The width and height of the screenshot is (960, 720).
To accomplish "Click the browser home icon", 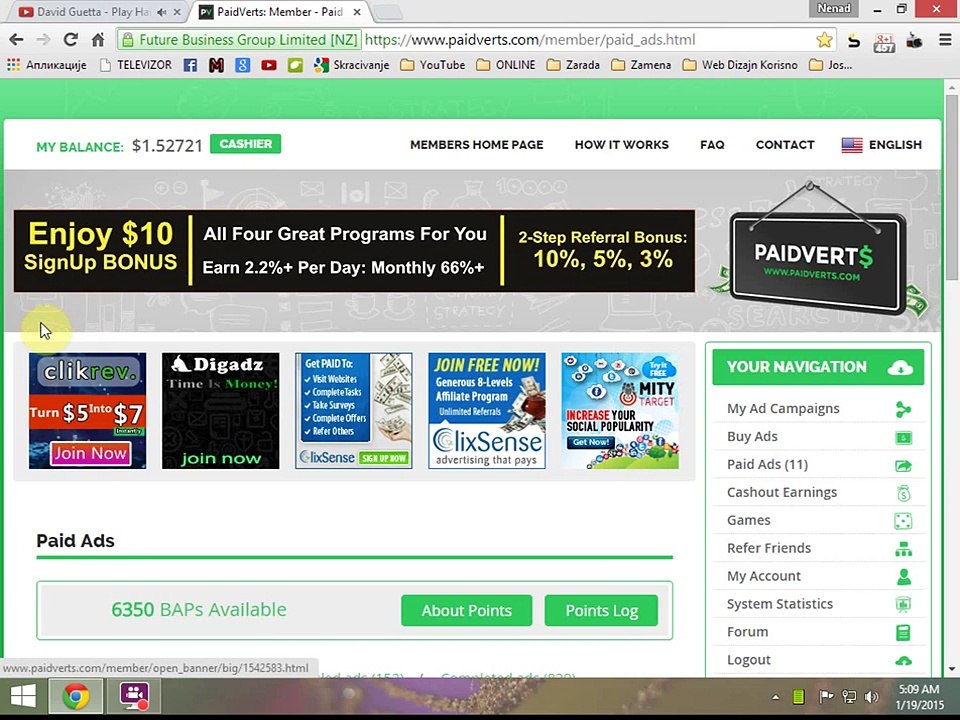I will (x=98, y=40).
